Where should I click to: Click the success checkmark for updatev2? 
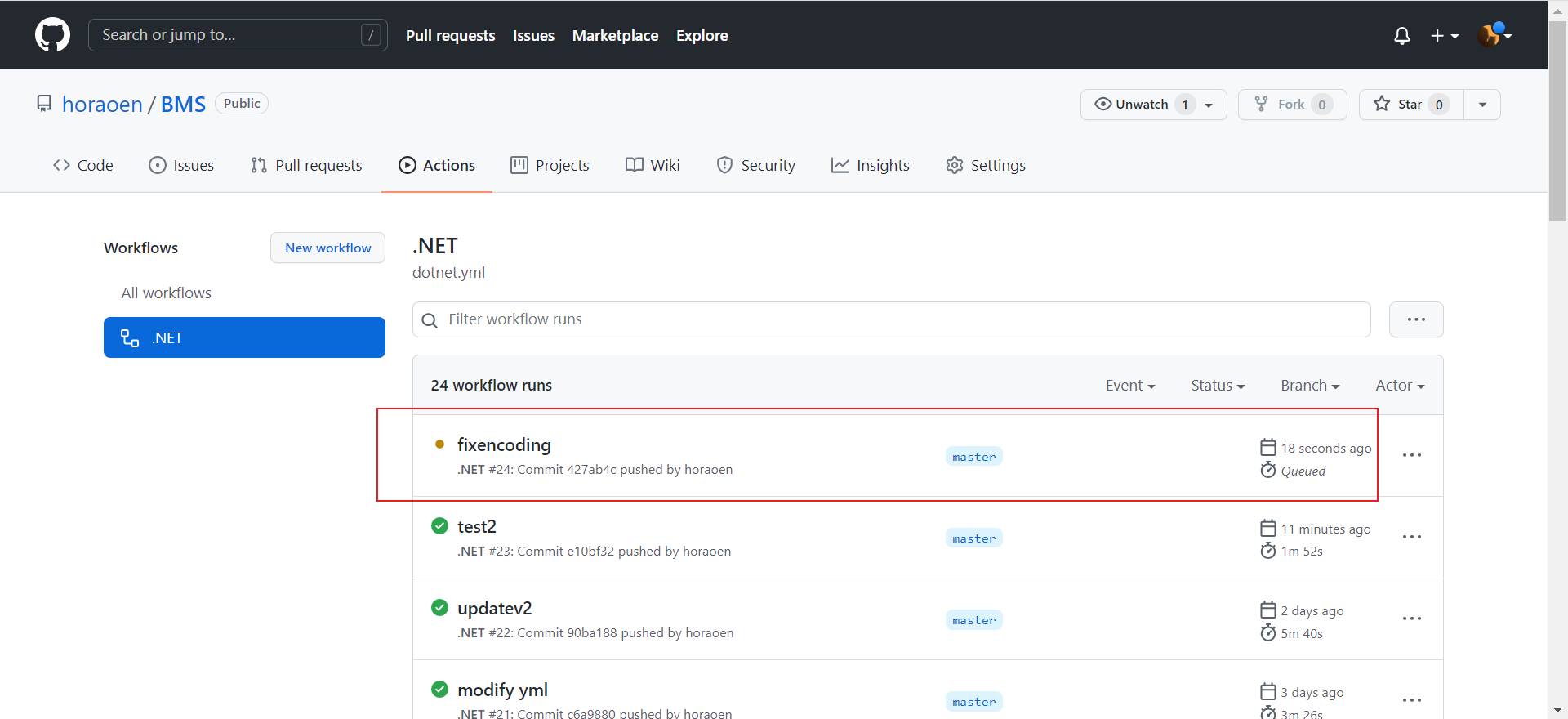(x=439, y=607)
